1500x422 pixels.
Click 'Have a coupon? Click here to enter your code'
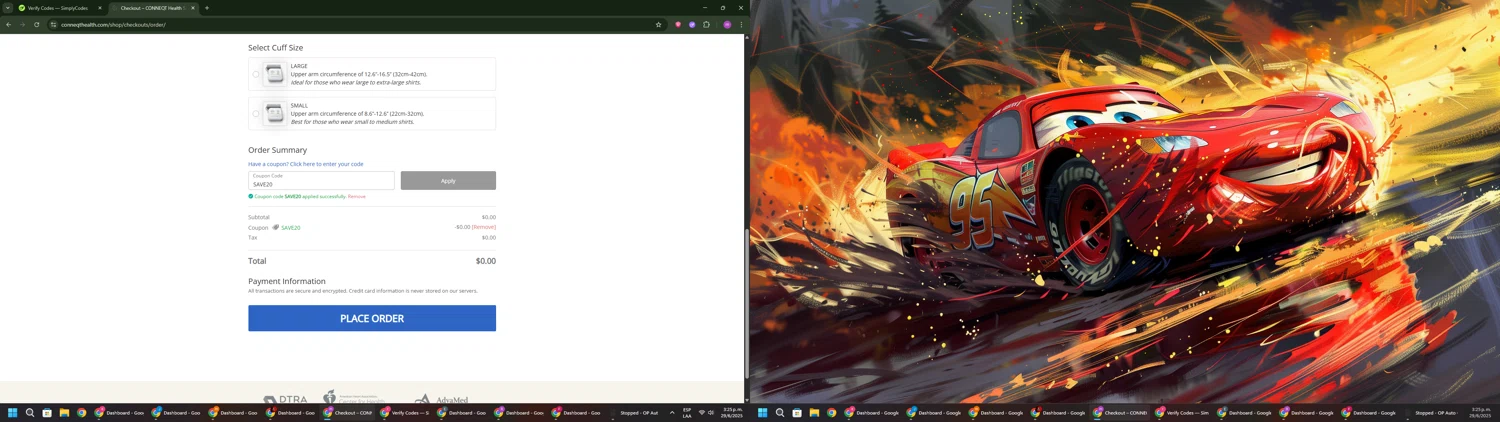pyautogui.click(x=306, y=164)
